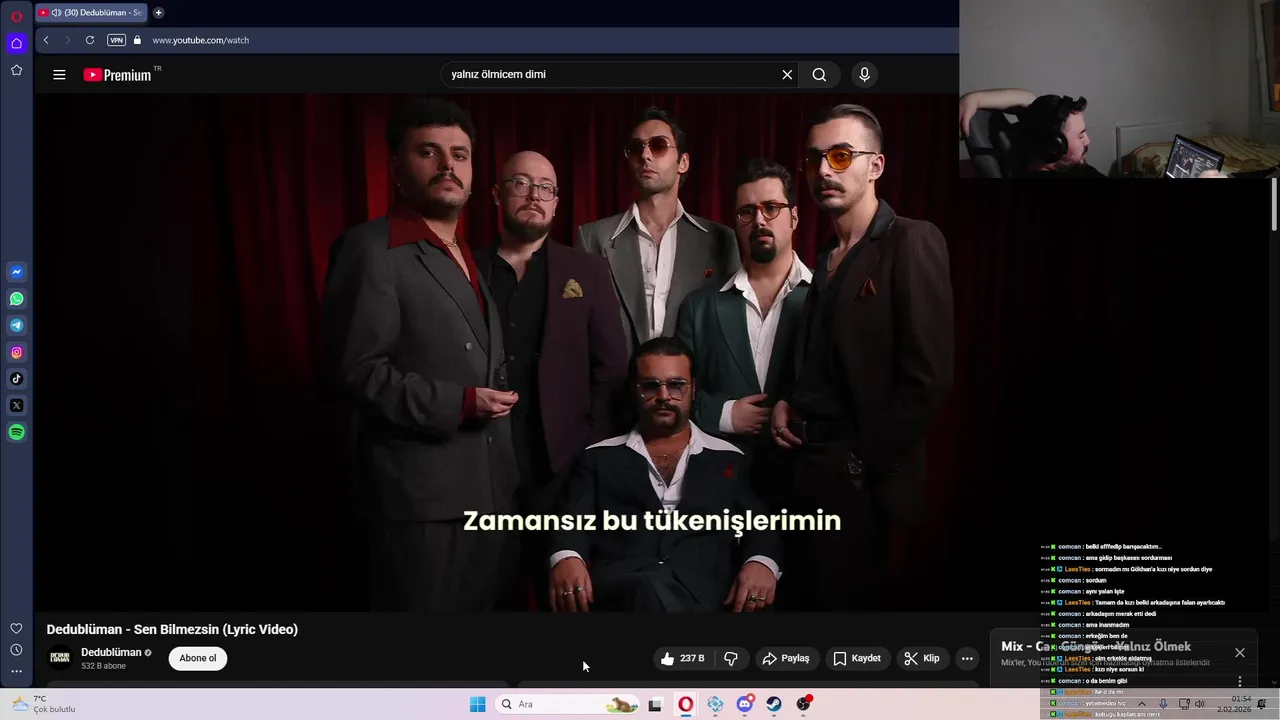Click the URL www.youtube.com/watch address field

(200, 40)
